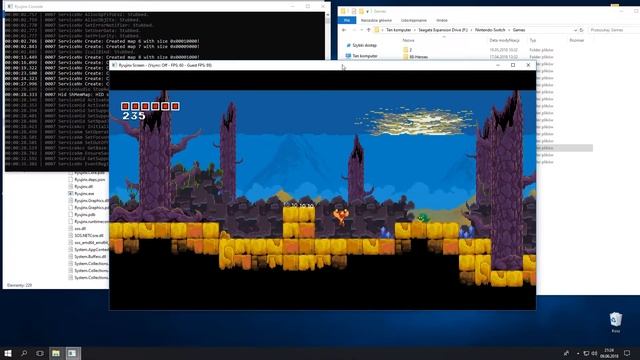Sort by Nazwa column header
Image resolution: width=640 pixels, height=360 pixels.
[408, 40]
